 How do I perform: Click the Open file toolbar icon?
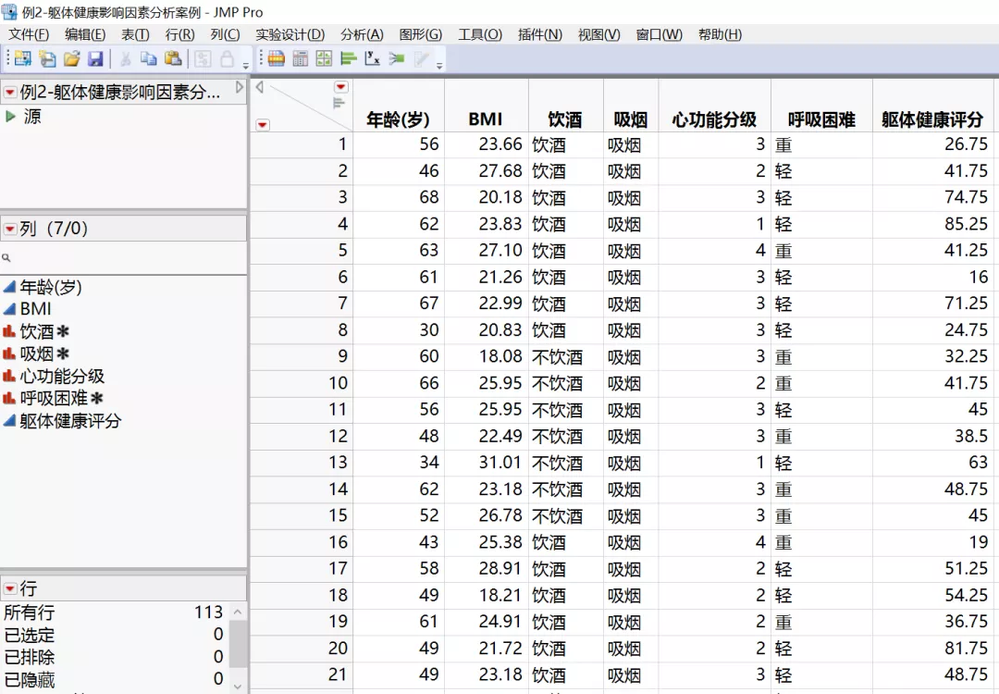point(72,60)
